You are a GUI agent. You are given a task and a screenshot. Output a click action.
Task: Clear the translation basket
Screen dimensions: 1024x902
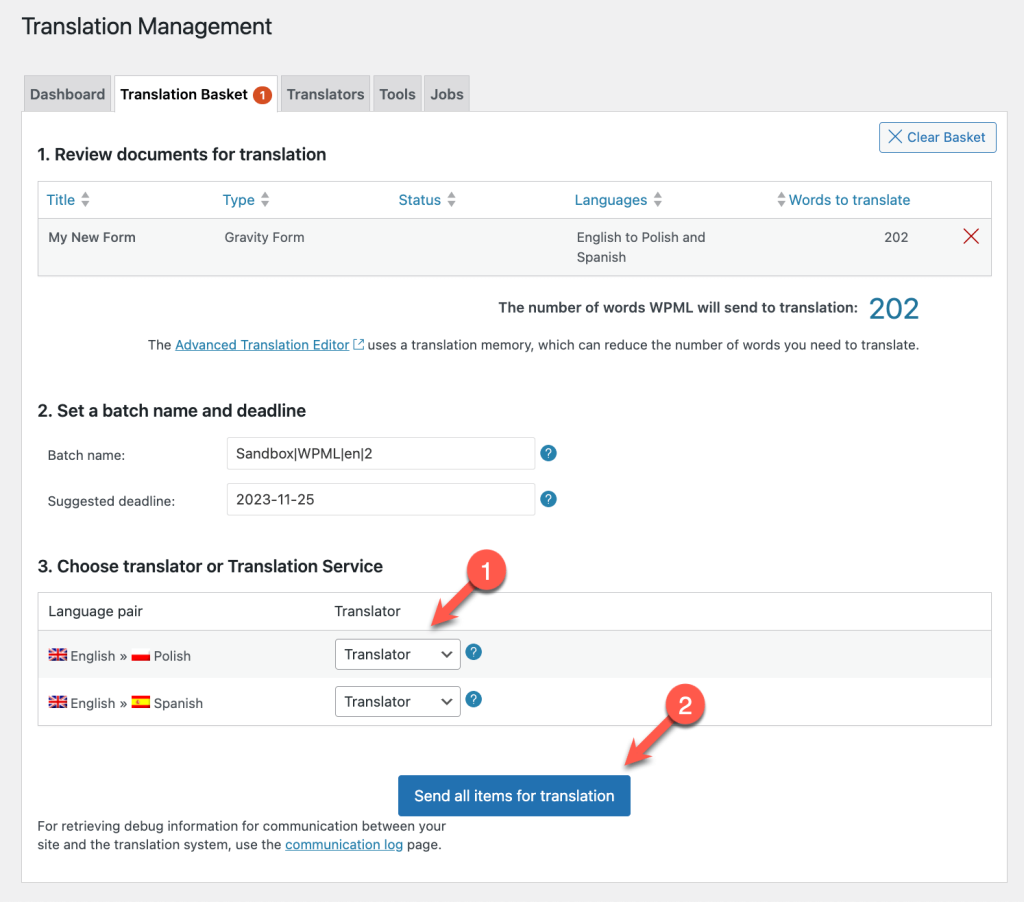[937, 137]
